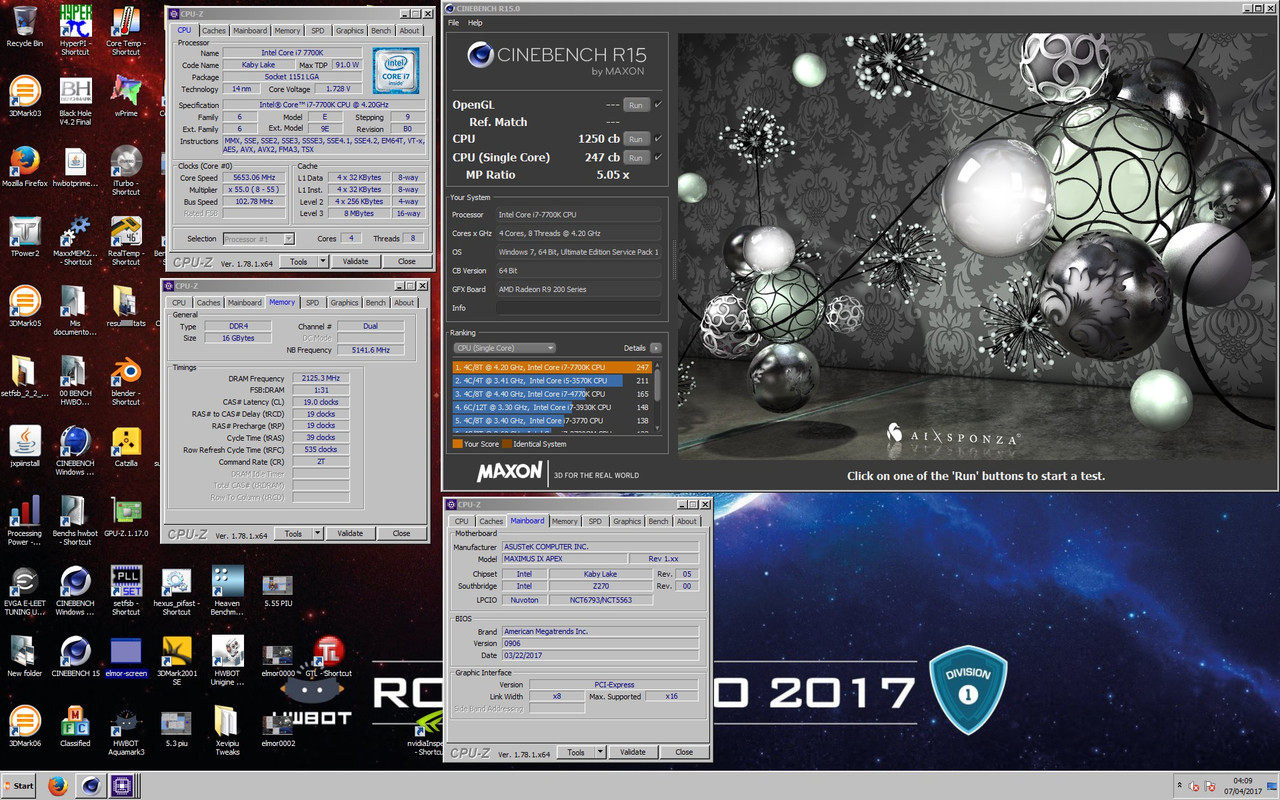This screenshot has height=800, width=1280.
Task: Launch 3DMark05 desktop icon
Action: point(24,306)
